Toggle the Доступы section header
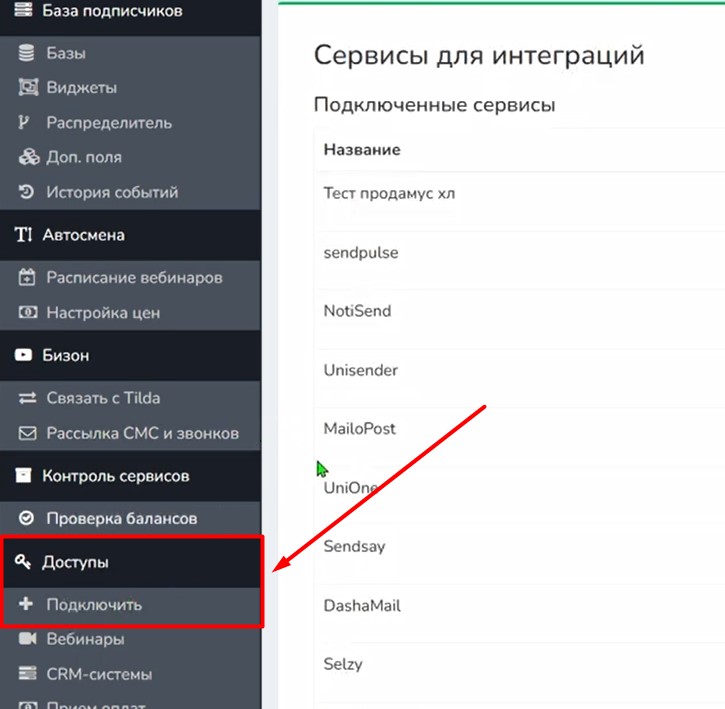725x709 pixels. pos(76,563)
